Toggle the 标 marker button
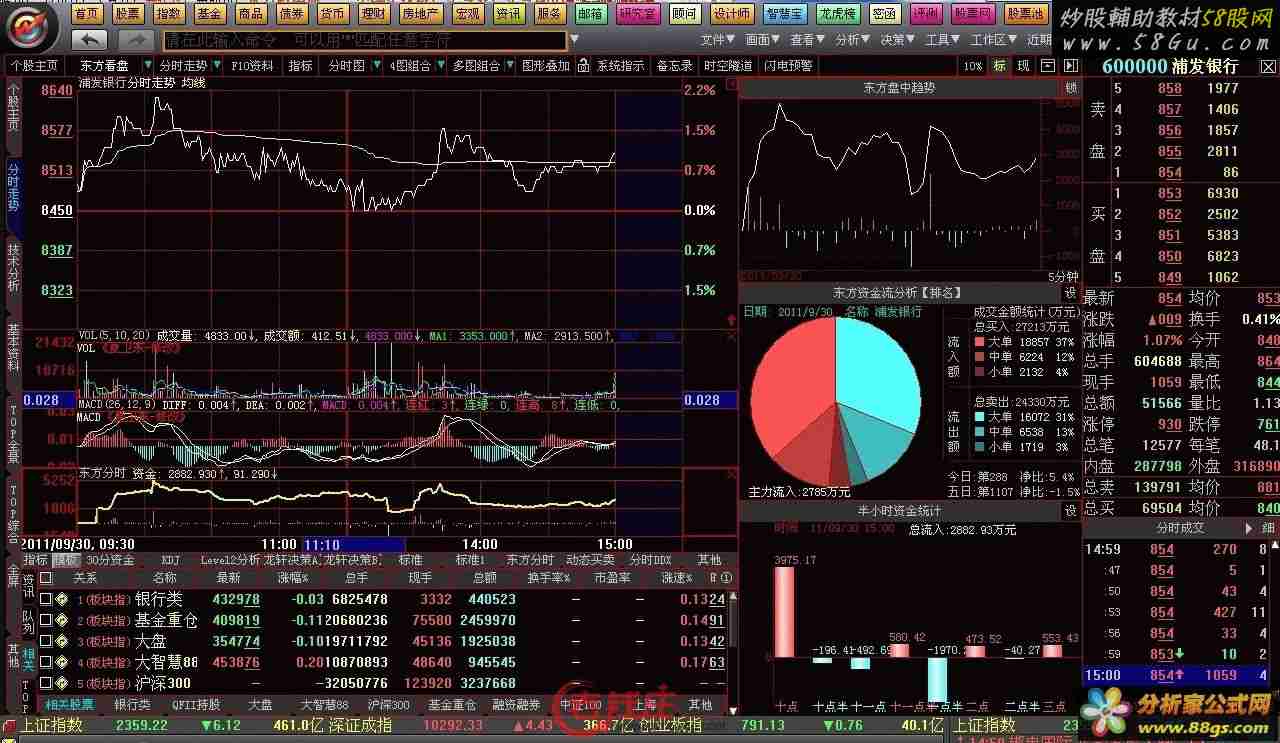The image size is (1280, 743). coord(999,66)
